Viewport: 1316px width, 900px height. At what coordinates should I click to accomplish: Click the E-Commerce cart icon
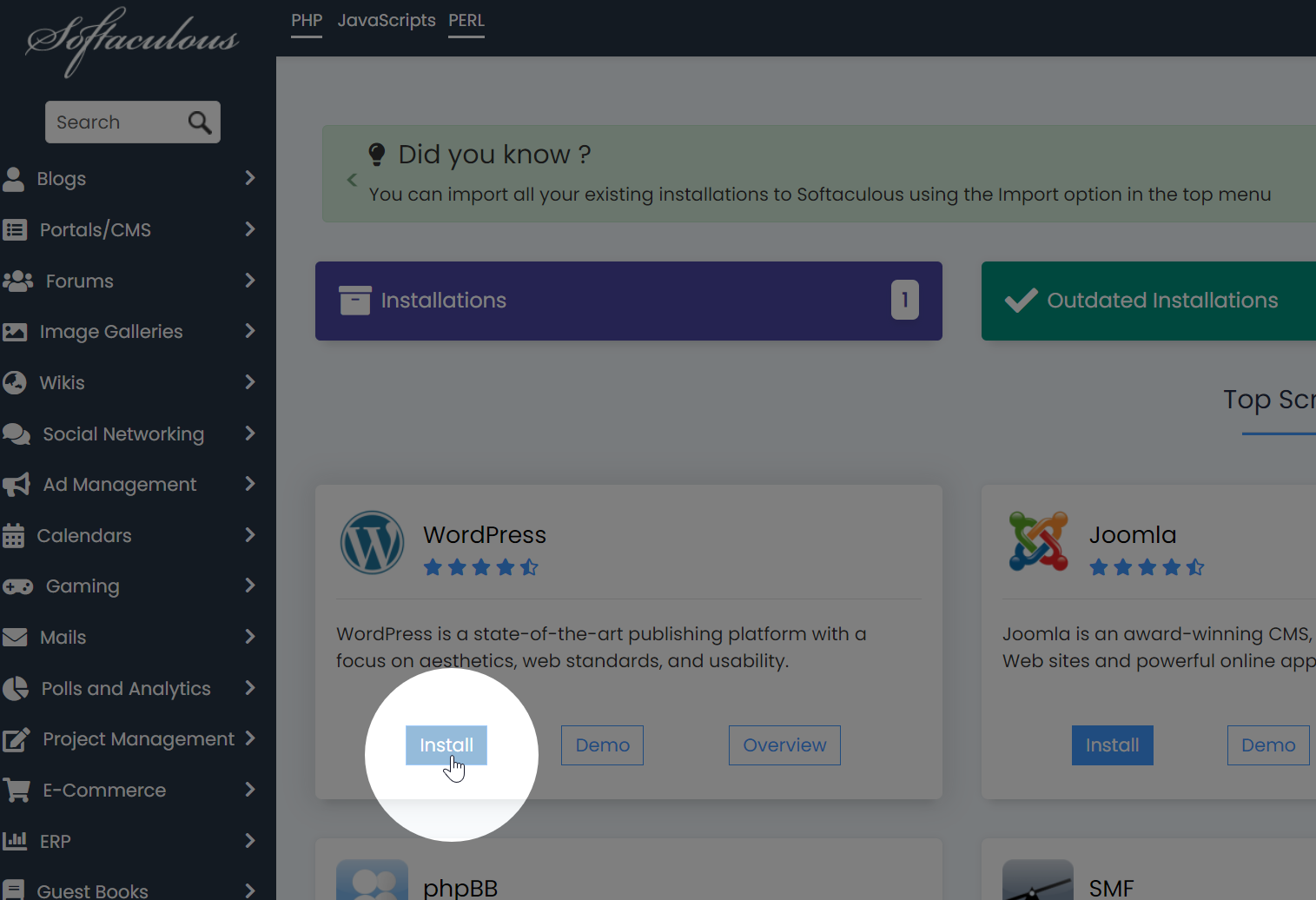click(x=17, y=791)
